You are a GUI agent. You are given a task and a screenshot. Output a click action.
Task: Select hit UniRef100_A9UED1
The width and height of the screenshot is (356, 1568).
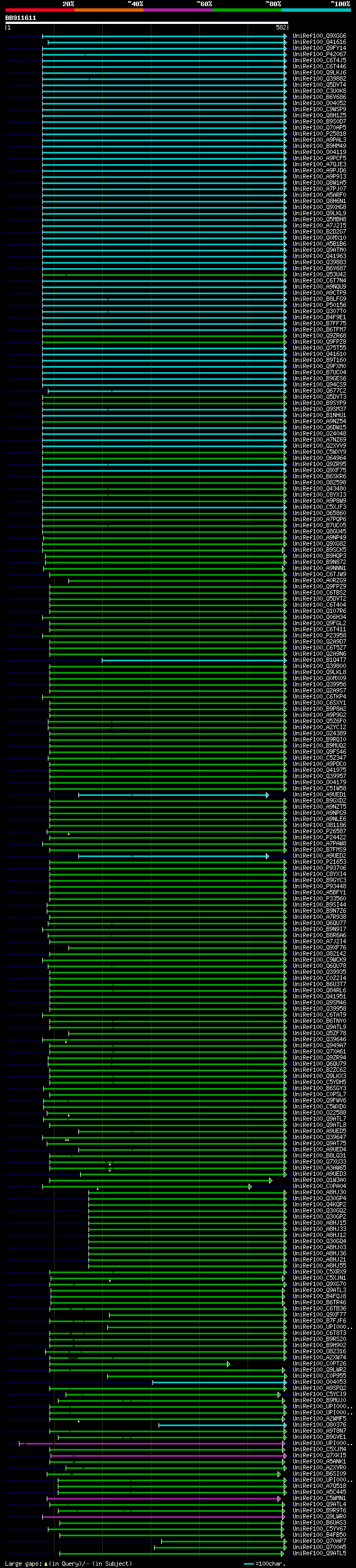(319, 794)
